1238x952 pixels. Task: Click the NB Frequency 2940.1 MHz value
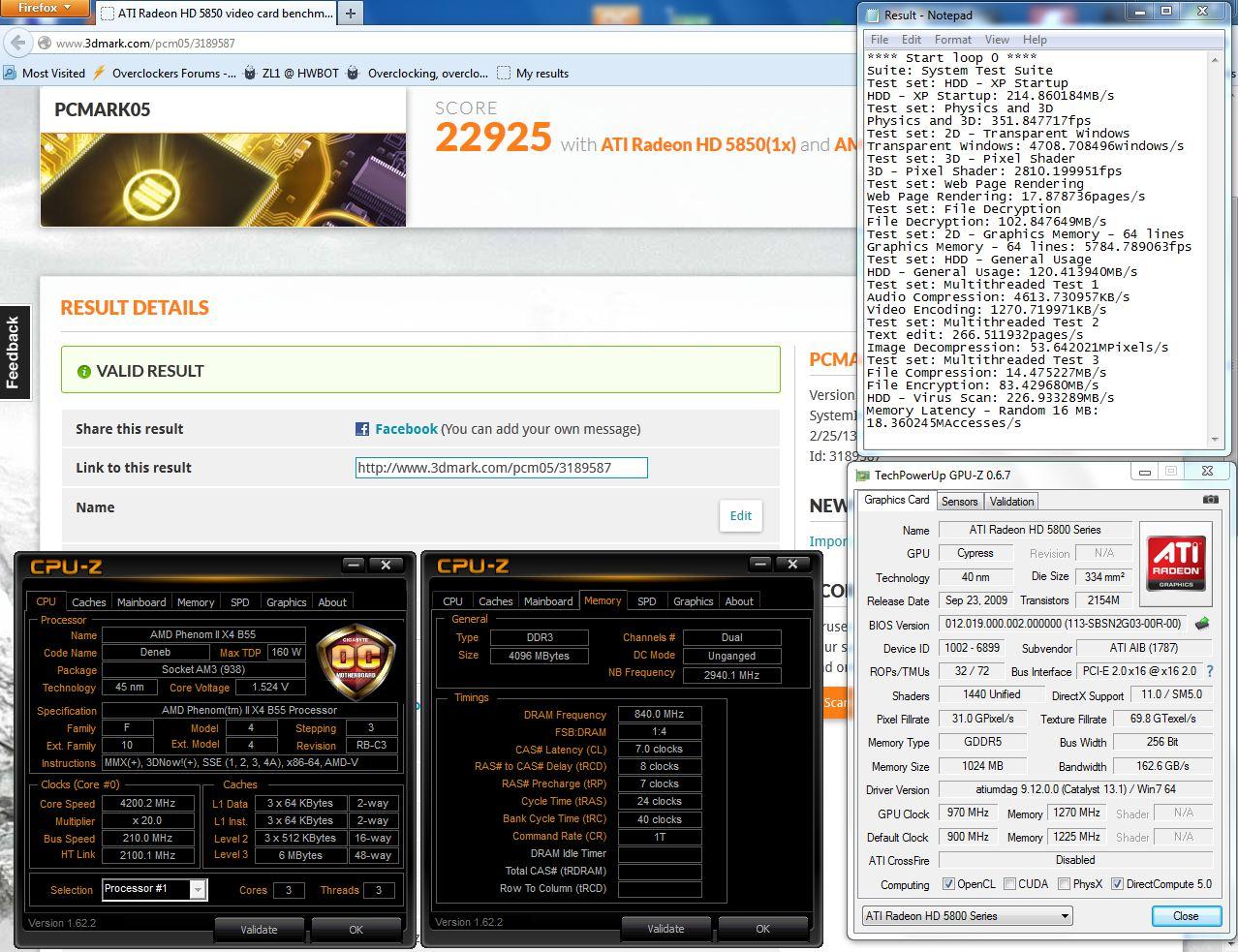tap(731, 674)
